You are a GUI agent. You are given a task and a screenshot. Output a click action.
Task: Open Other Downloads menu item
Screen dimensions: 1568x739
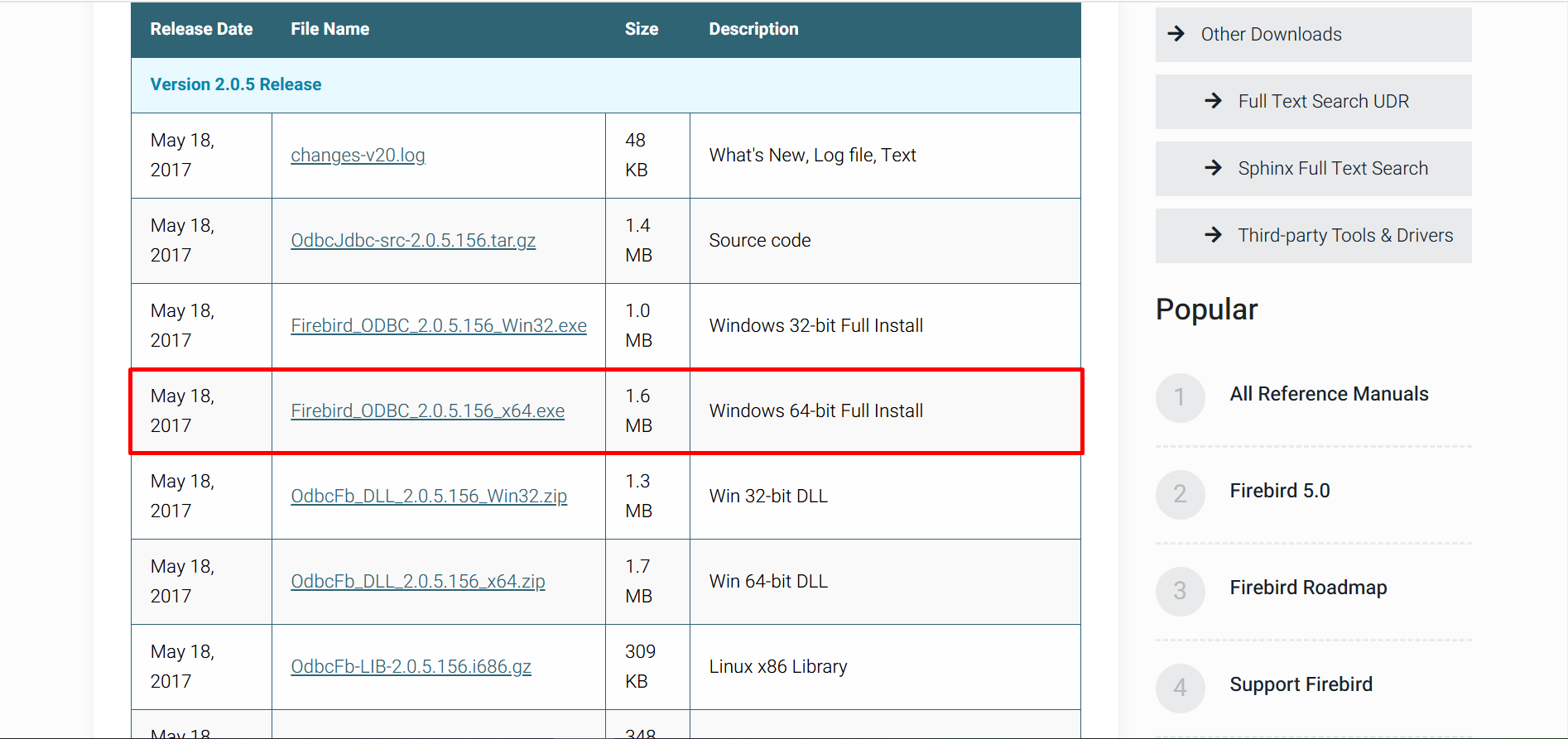1313,34
